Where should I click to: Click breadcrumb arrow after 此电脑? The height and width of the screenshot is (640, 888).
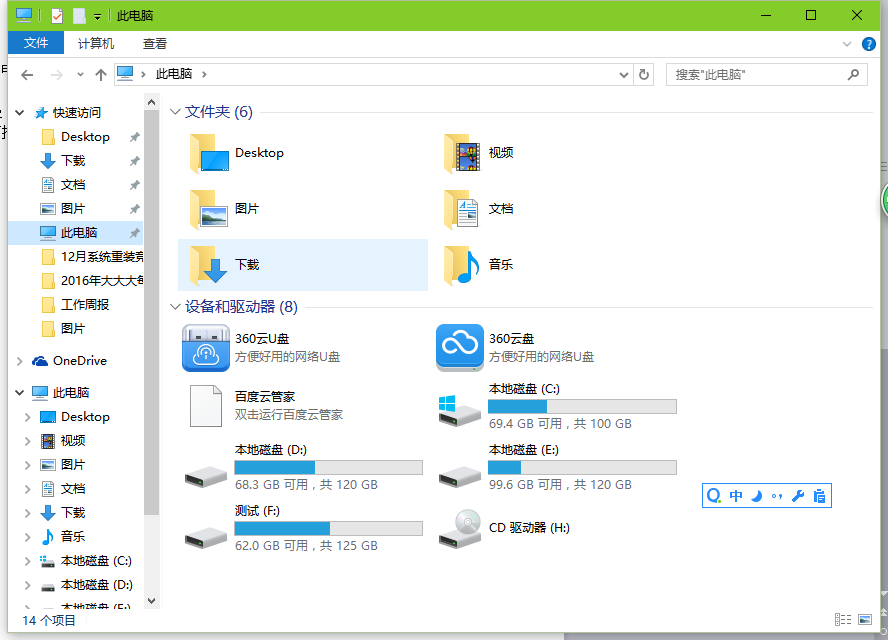coord(204,74)
